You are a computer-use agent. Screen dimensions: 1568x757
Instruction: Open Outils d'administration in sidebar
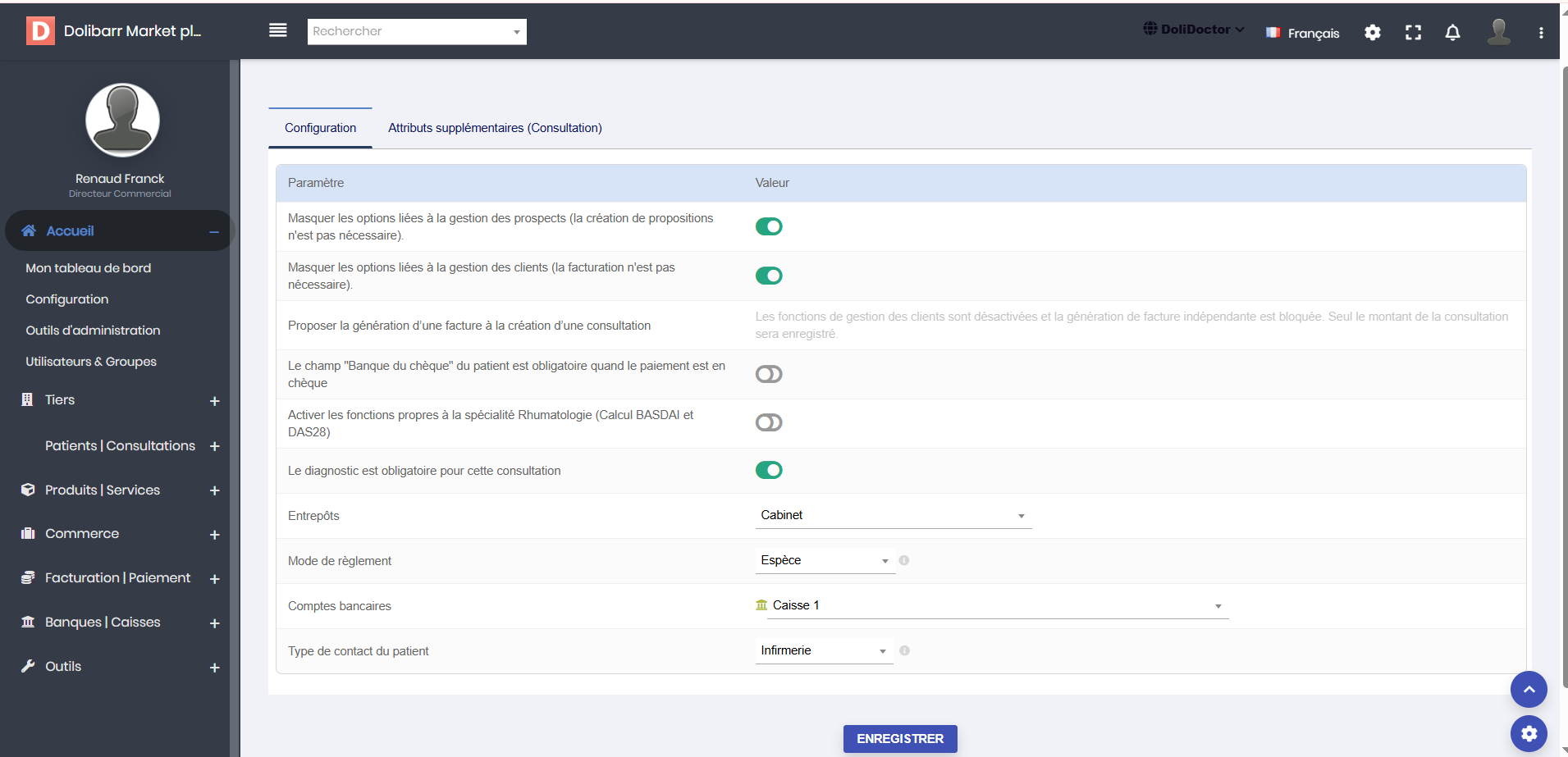click(x=93, y=331)
